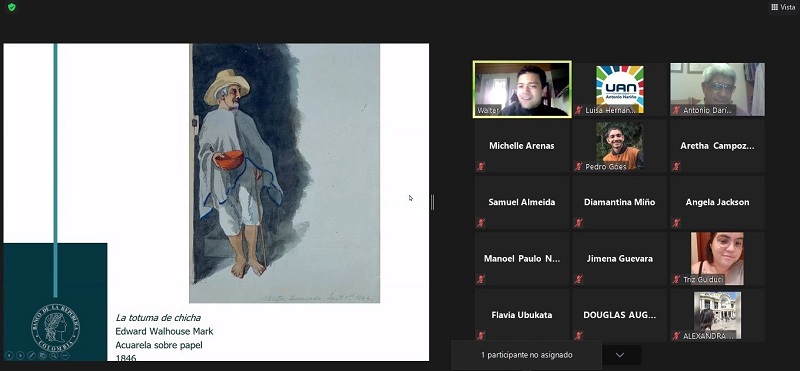Viewport: 800px width, 371px height.
Task: Open the see all slides icon
Action: (42, 356)
